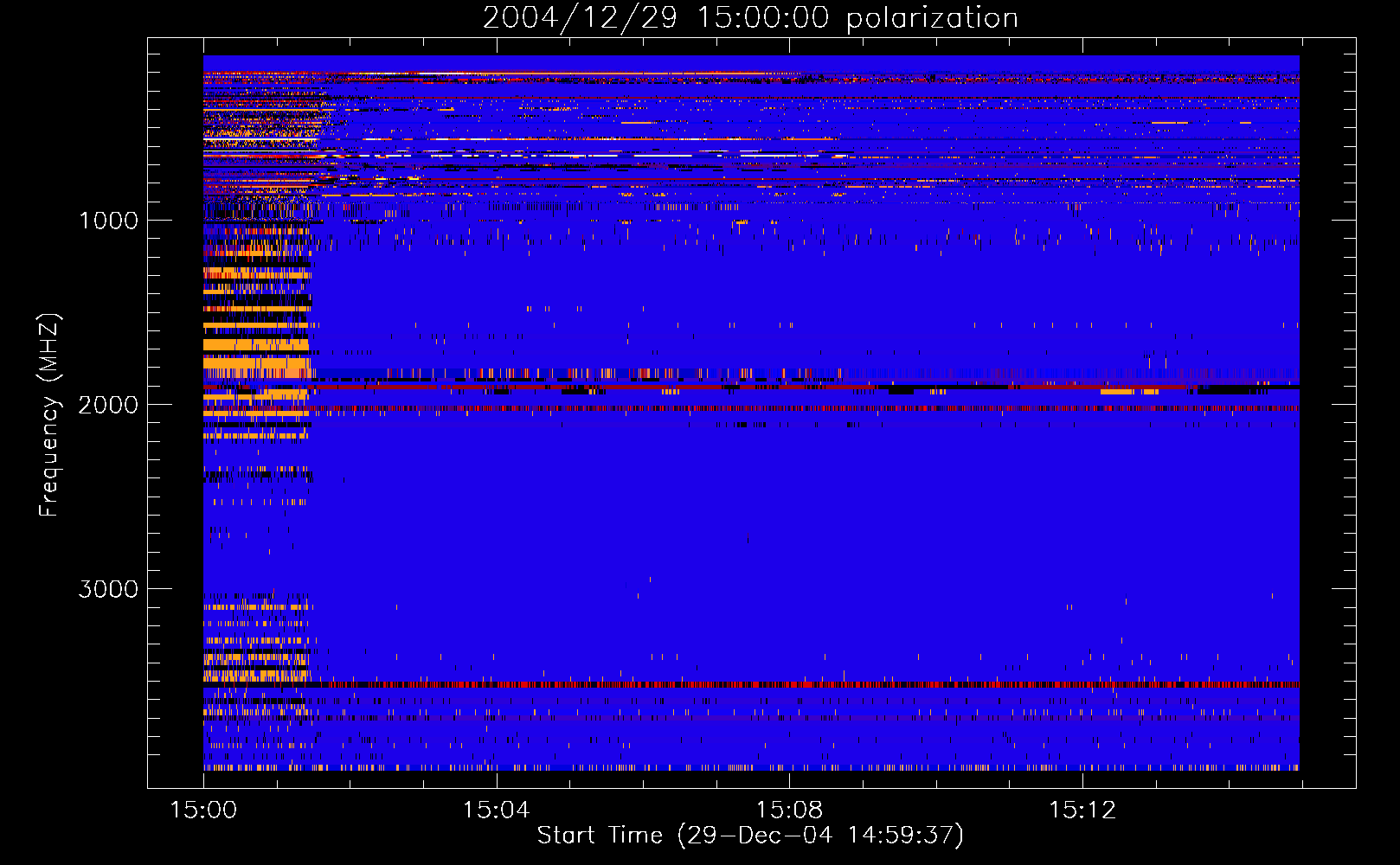Click the 15:12 time tick label
This screenshot has width=1400, height=865.
pyautogui.click(x=1082, y=811)
